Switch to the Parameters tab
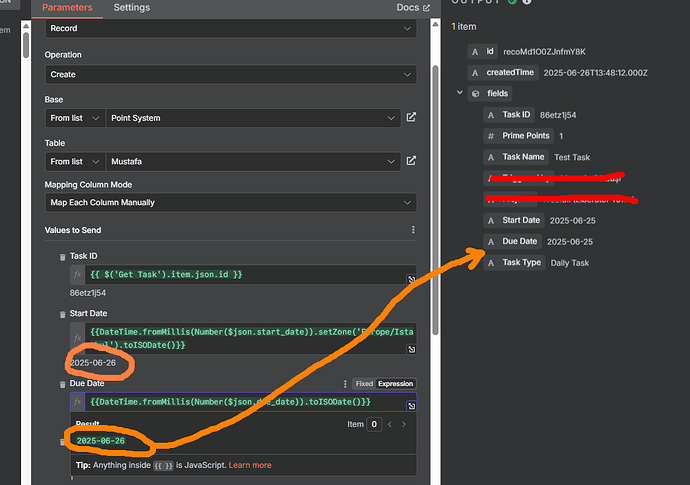Screen dimensions: 690x485 (67, 7)
